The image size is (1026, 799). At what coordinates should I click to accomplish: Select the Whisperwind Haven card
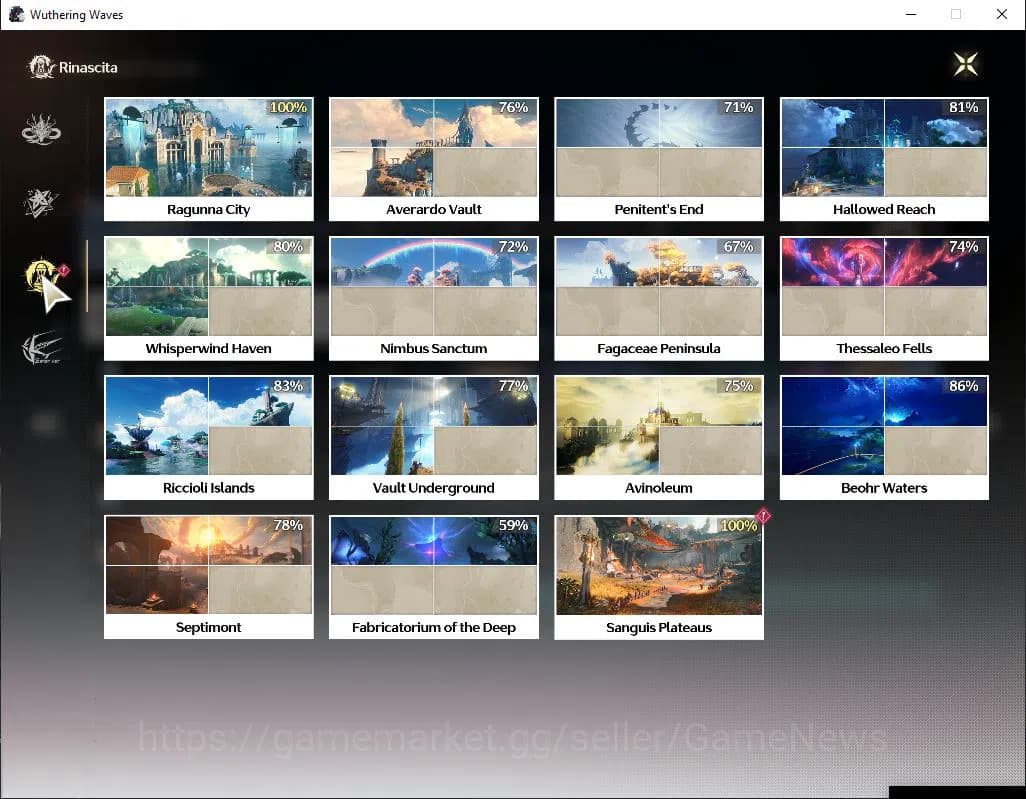coord(209,297)
